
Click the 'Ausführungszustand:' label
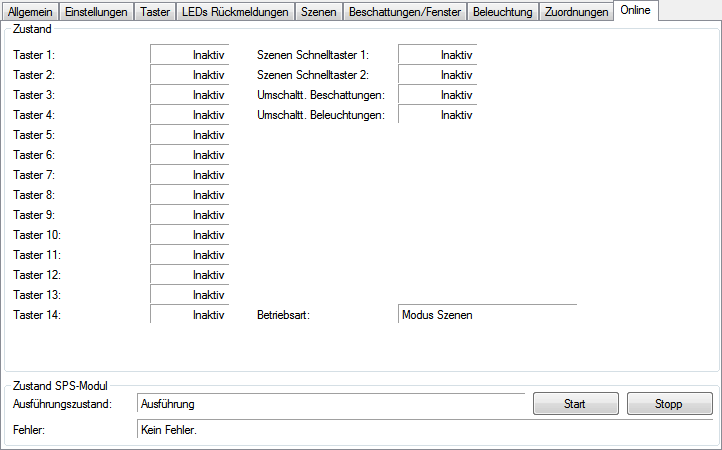62,404
